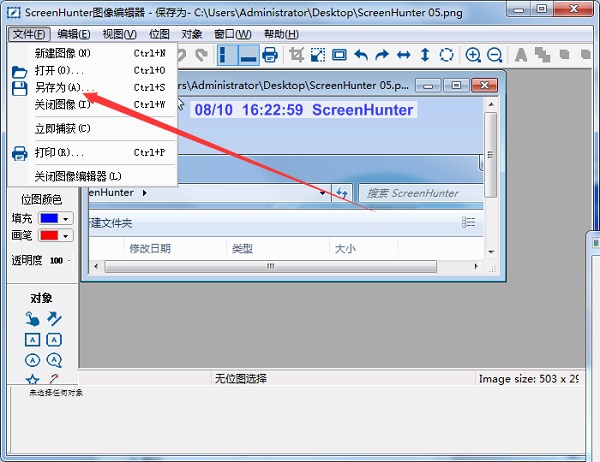Viewport: 600px width, 462px height.
Task: Click the text A icon in toolbar
Action: (x=521, y=55)
